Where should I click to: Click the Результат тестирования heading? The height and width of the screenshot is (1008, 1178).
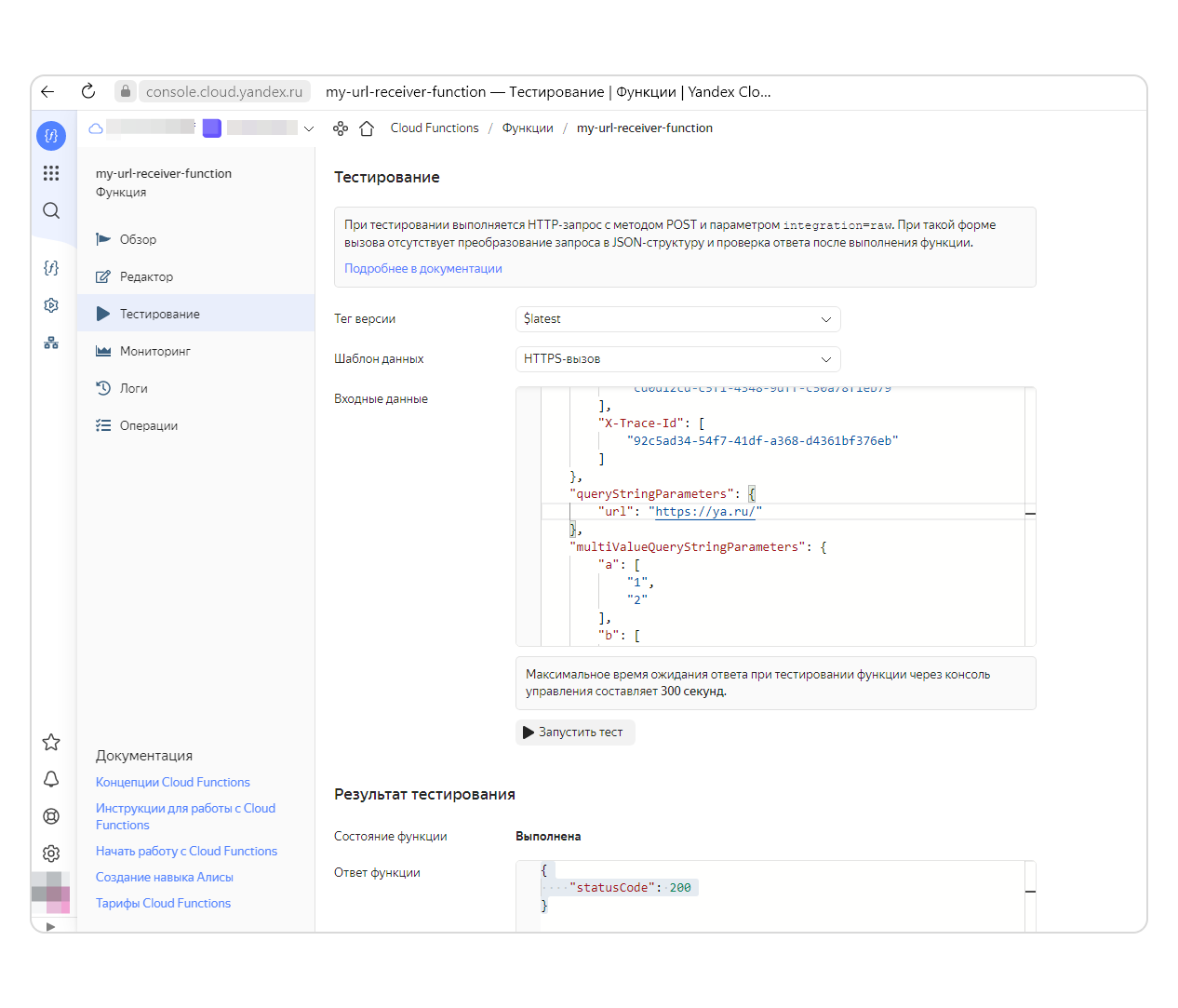424,795
